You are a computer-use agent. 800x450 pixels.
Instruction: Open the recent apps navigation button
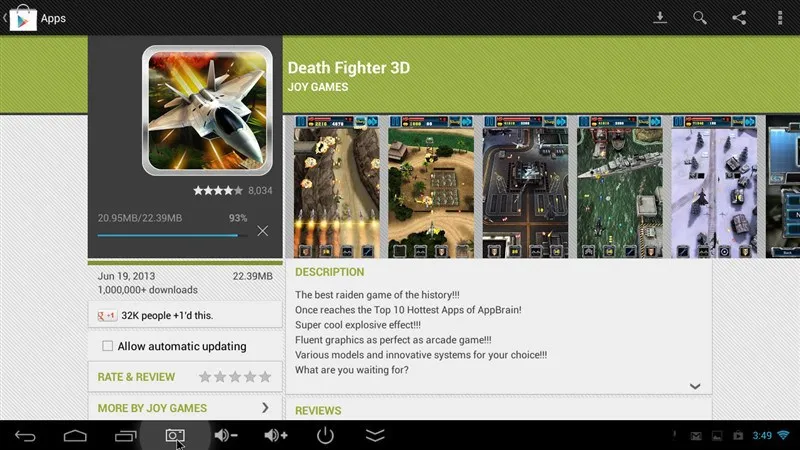(x=126, y=436)
